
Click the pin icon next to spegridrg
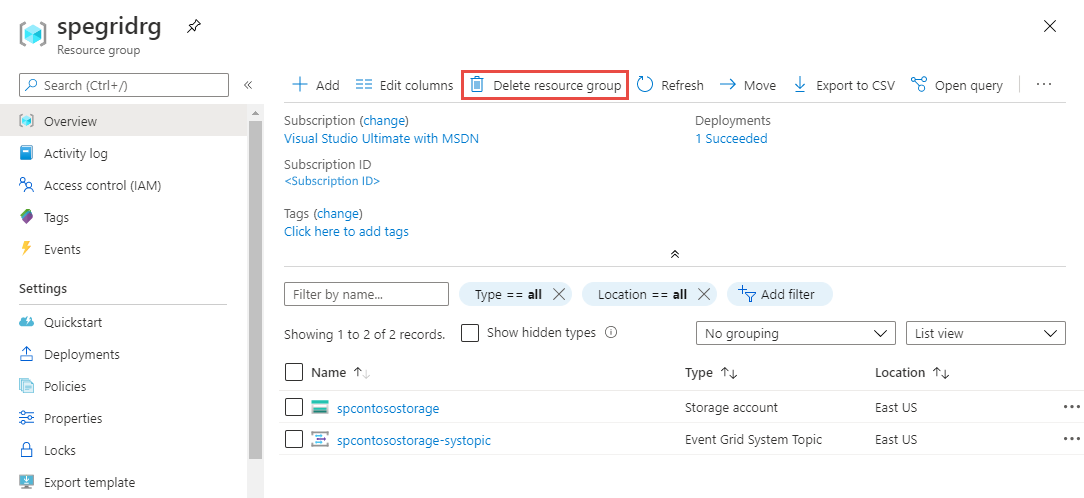coord(193,27)
